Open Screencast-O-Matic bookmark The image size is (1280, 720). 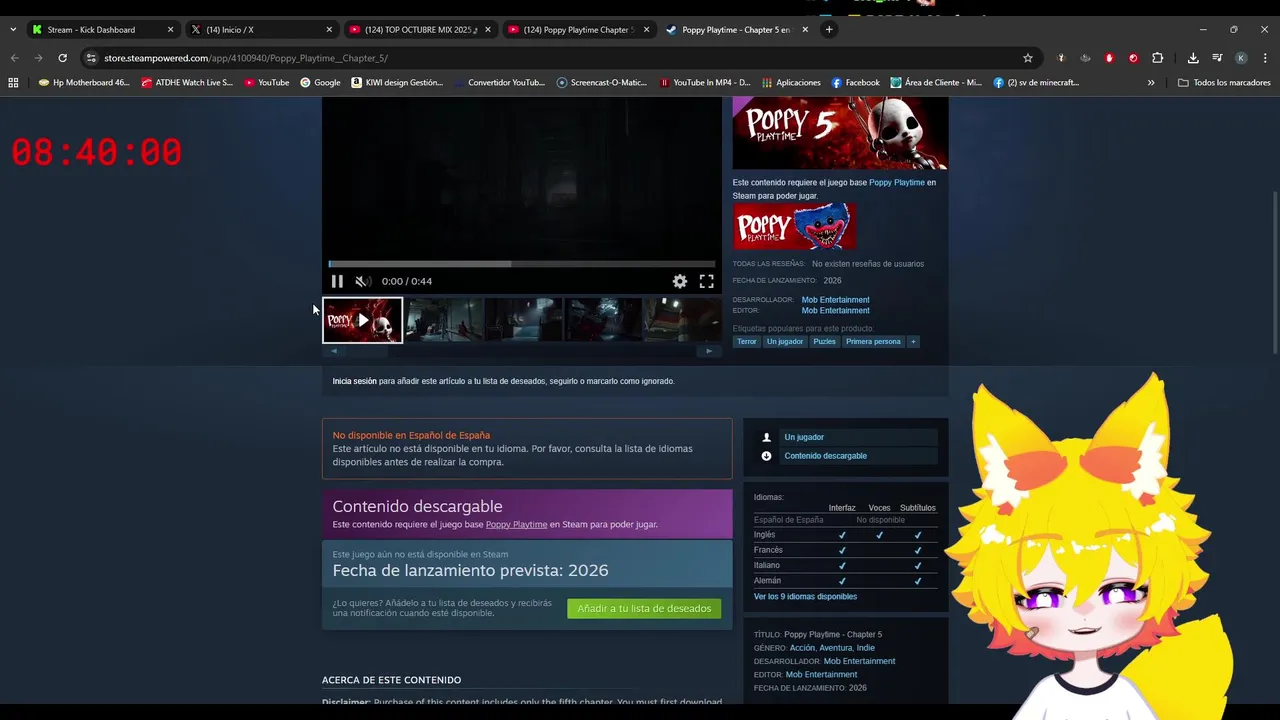coord(602,83)
